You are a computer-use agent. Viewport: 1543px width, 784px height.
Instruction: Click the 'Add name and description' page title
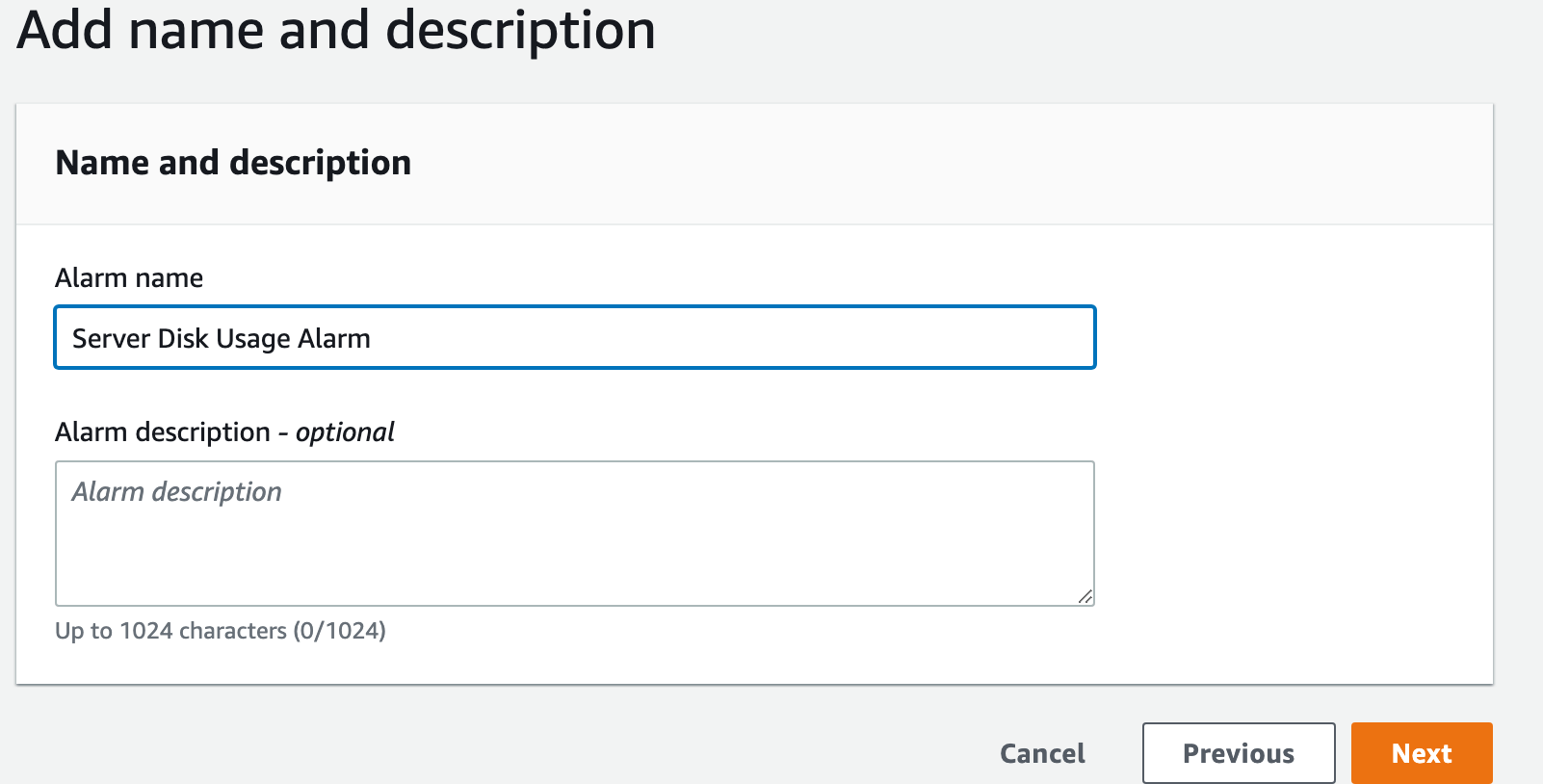point(336,29)
